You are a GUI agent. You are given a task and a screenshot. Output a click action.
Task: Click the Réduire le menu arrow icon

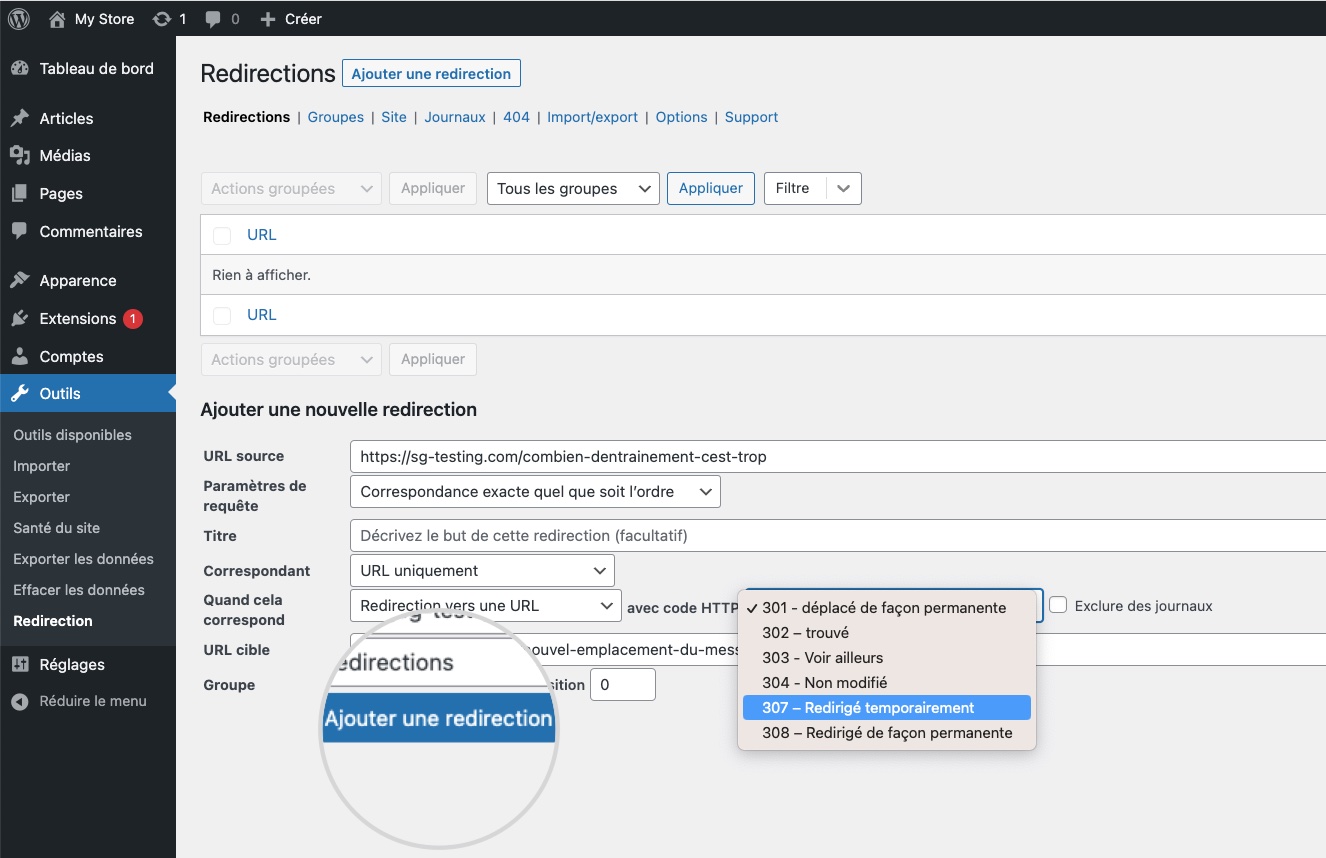click(x=19, y=702)
